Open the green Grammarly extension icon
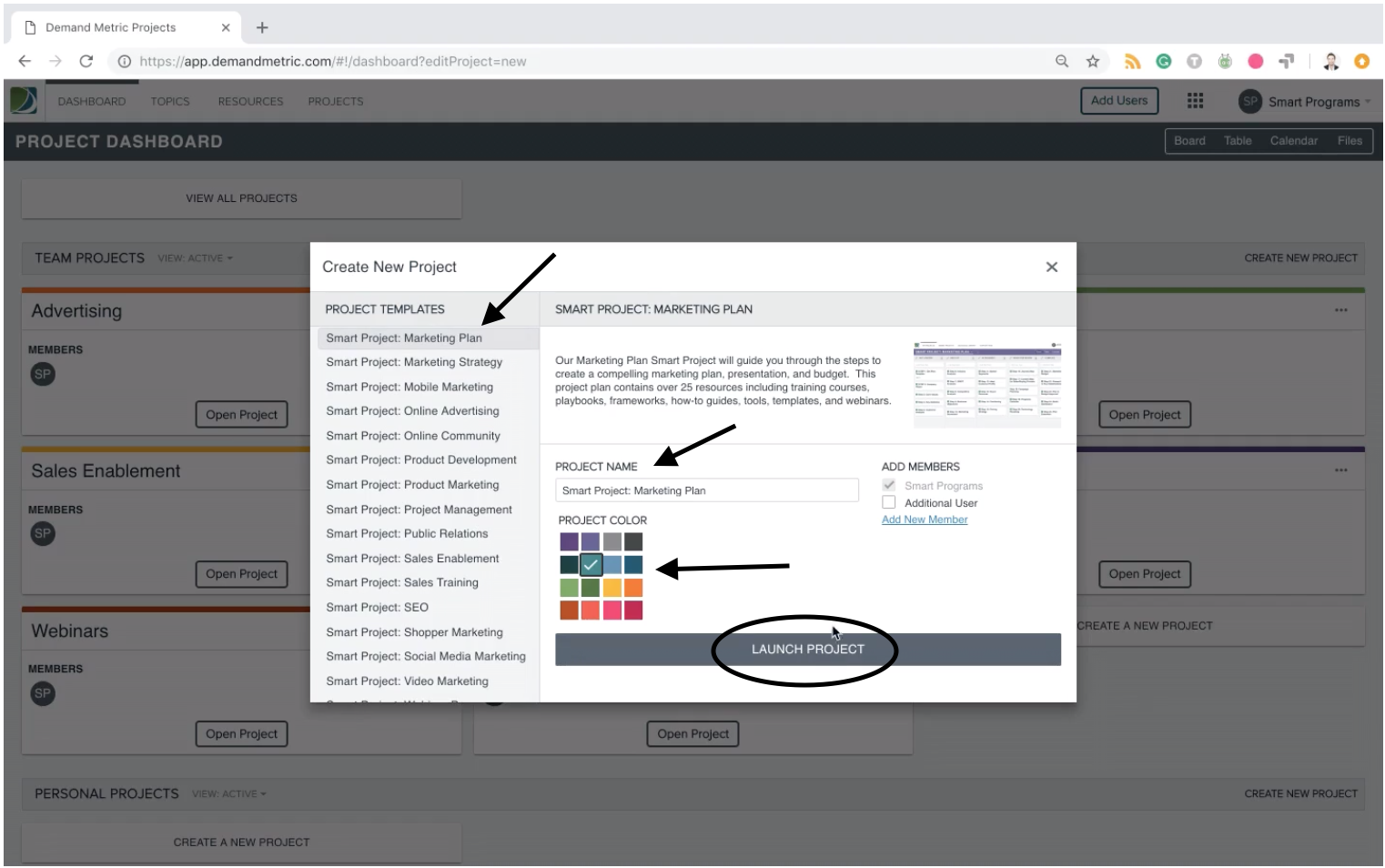The height and width of the screenshot is (868, 1385). coord(1163,61)
